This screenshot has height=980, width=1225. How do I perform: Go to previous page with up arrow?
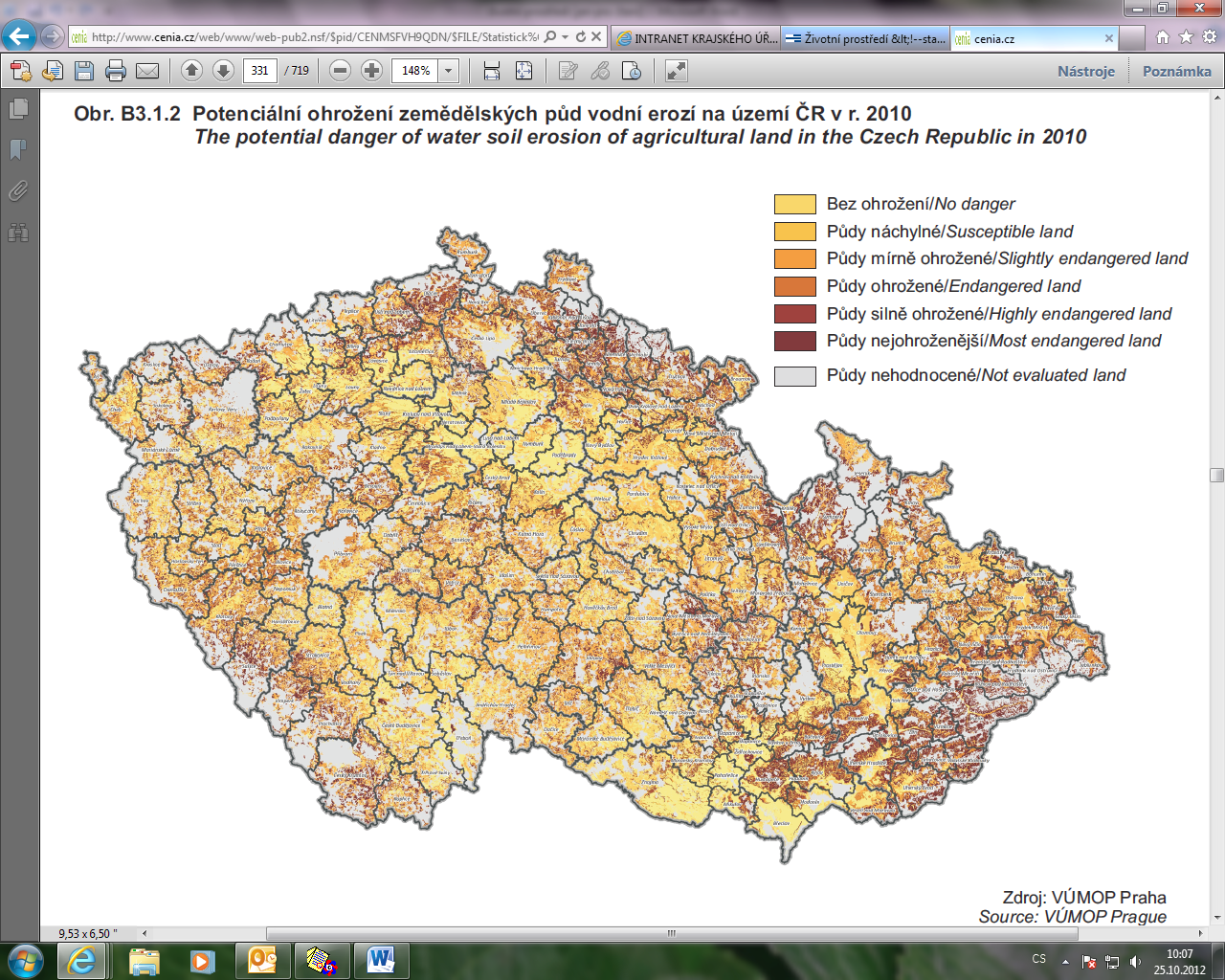pos(191,71)
